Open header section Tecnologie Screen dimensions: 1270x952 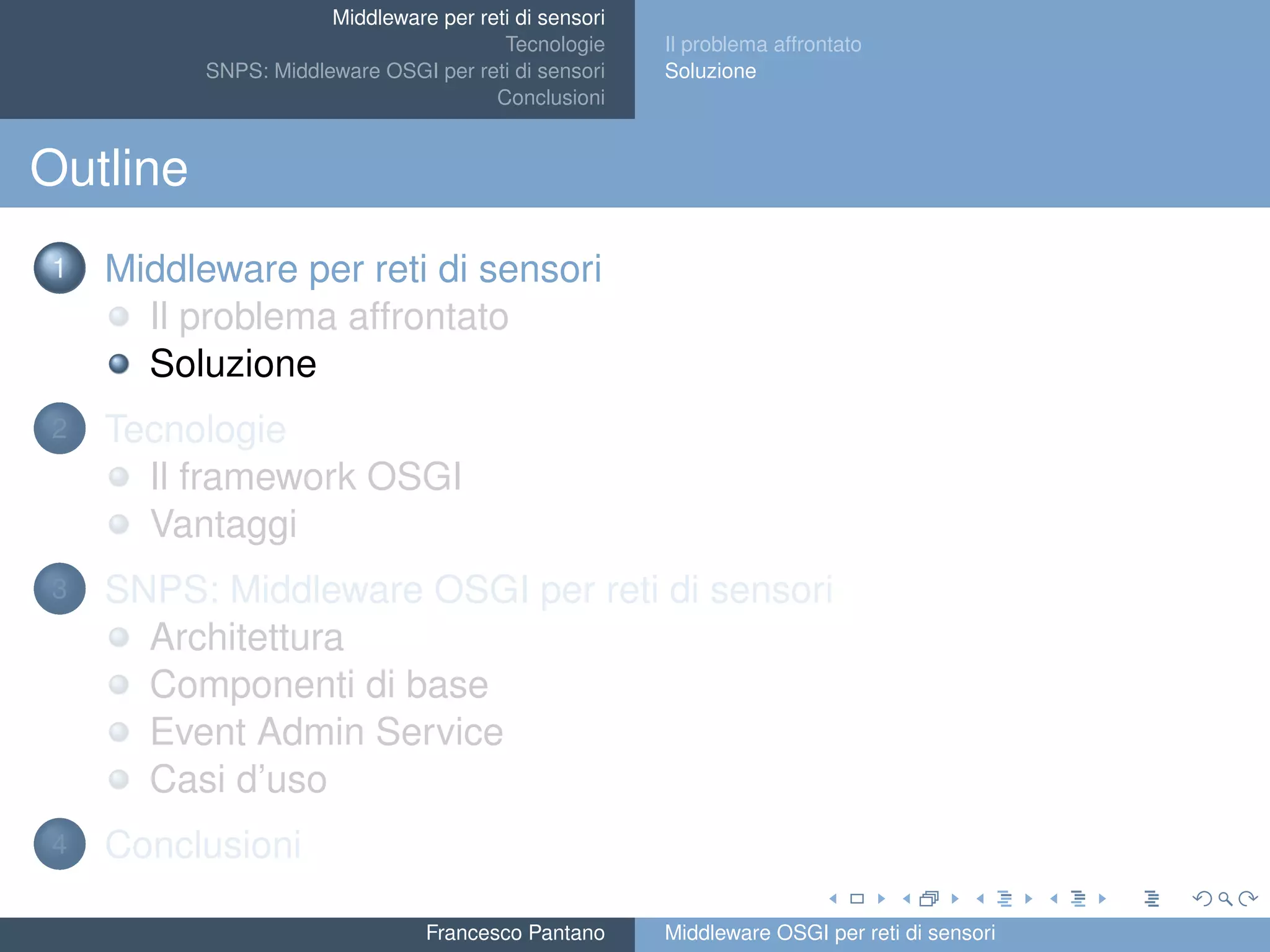555,44
